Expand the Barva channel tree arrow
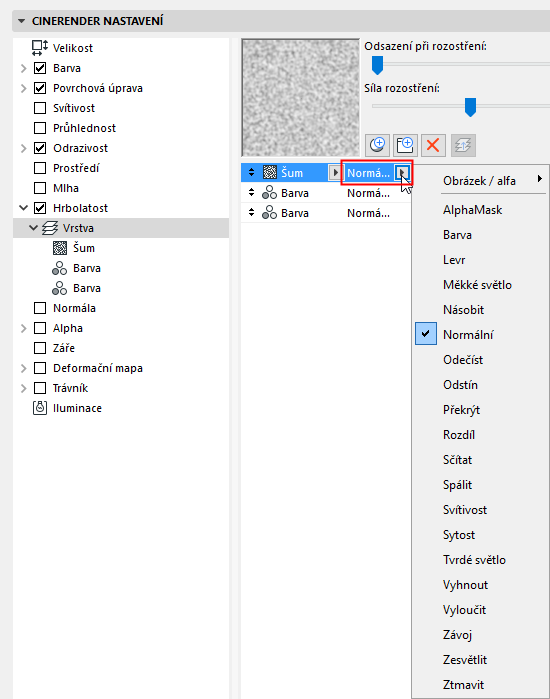The width and height of the screenshot is (550, 699). [x=24, y=68]
